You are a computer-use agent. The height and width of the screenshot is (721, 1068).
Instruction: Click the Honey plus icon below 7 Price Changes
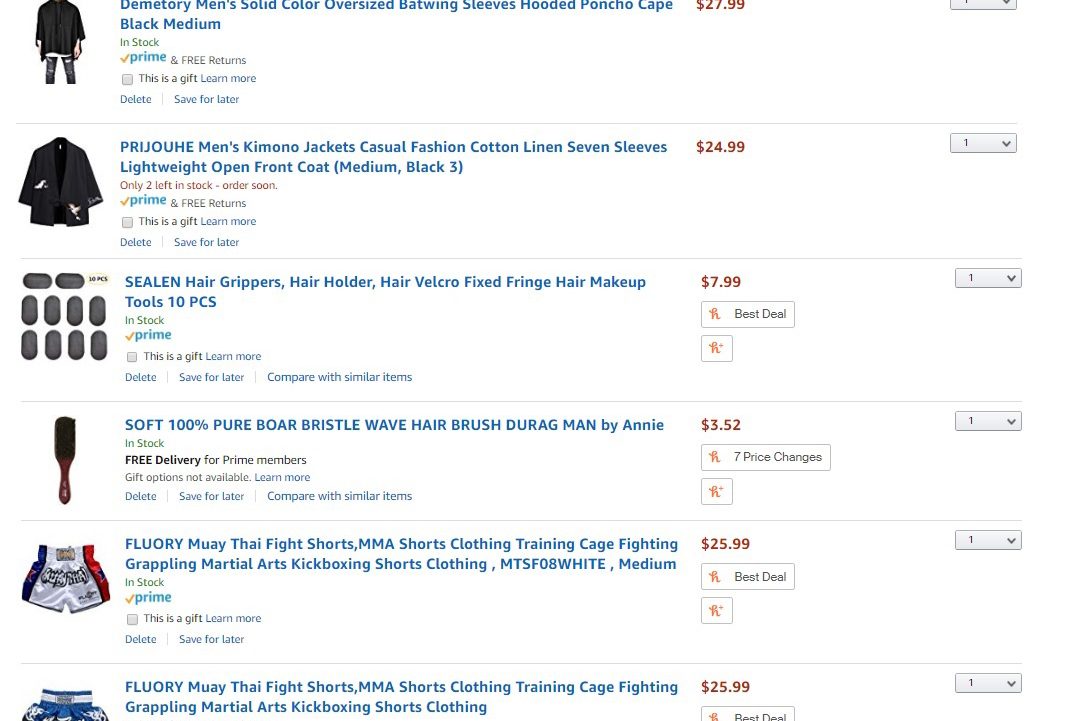[x=717, y=491]
